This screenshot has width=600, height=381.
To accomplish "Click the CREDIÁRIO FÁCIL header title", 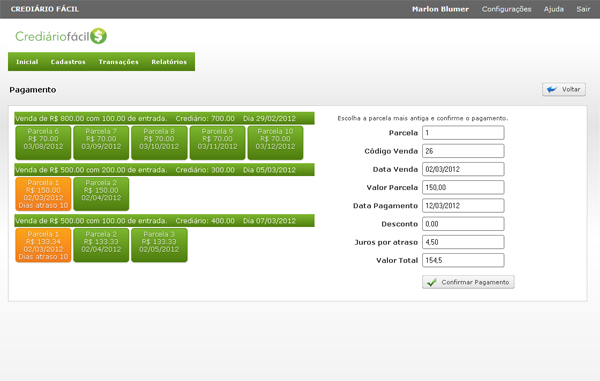I will point(45,9).
